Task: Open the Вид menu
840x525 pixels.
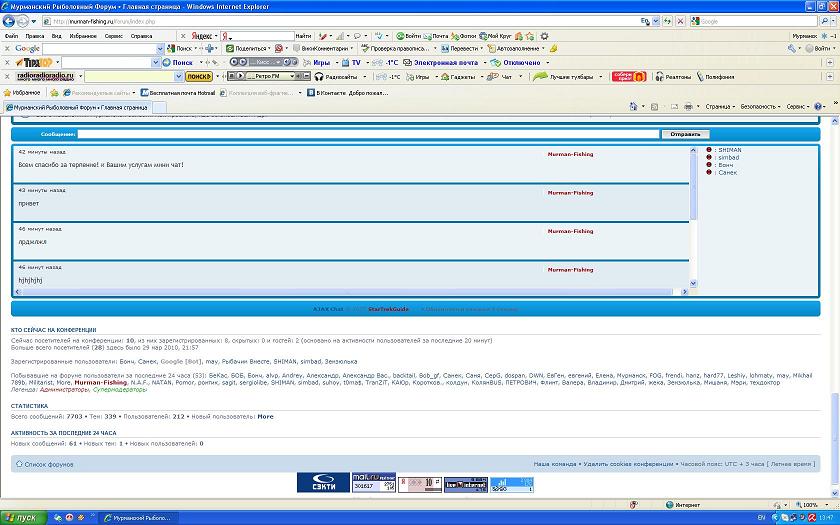Action: [57, 35]
